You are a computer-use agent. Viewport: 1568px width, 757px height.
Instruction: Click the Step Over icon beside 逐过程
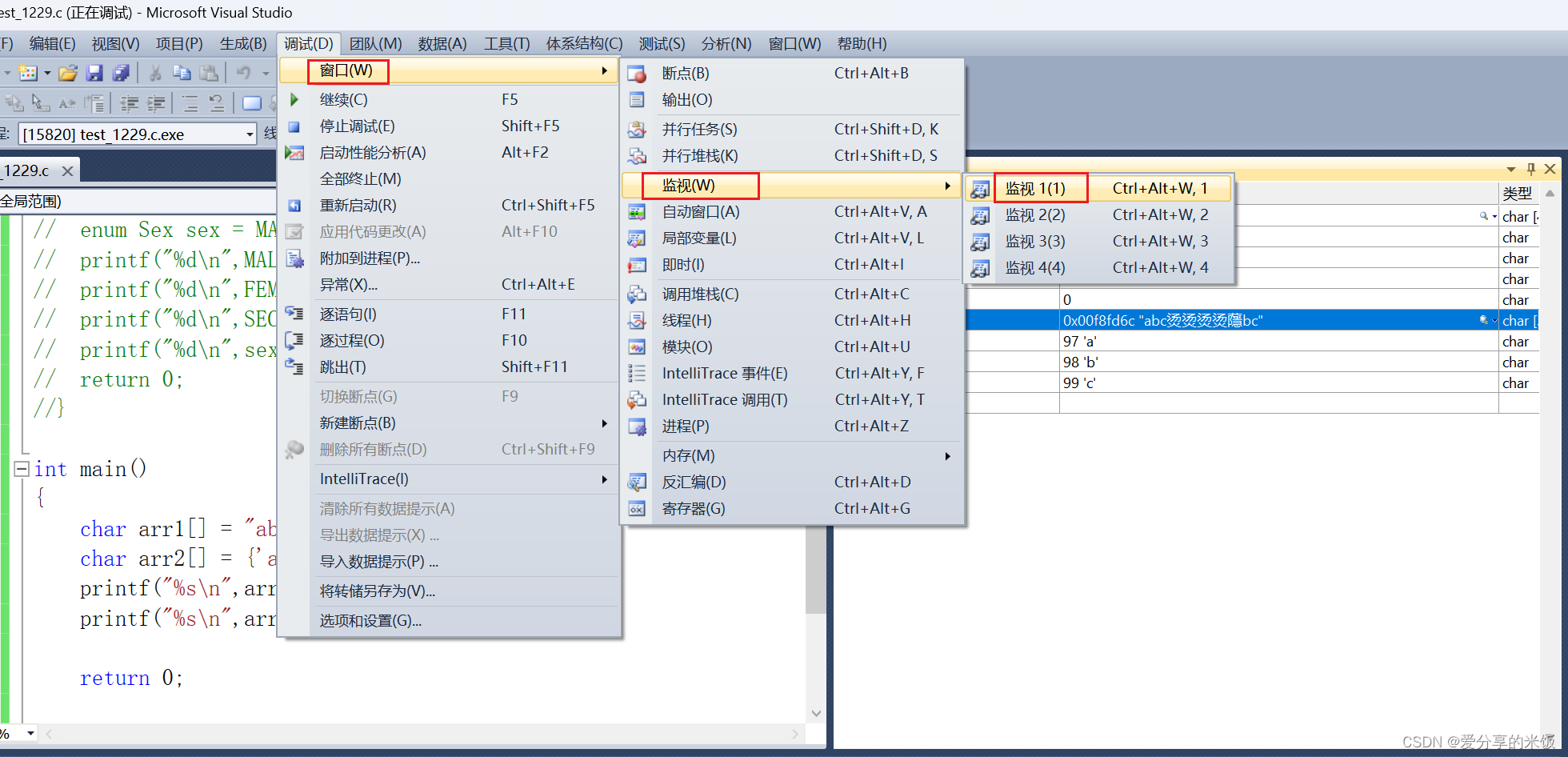[294, 340]
